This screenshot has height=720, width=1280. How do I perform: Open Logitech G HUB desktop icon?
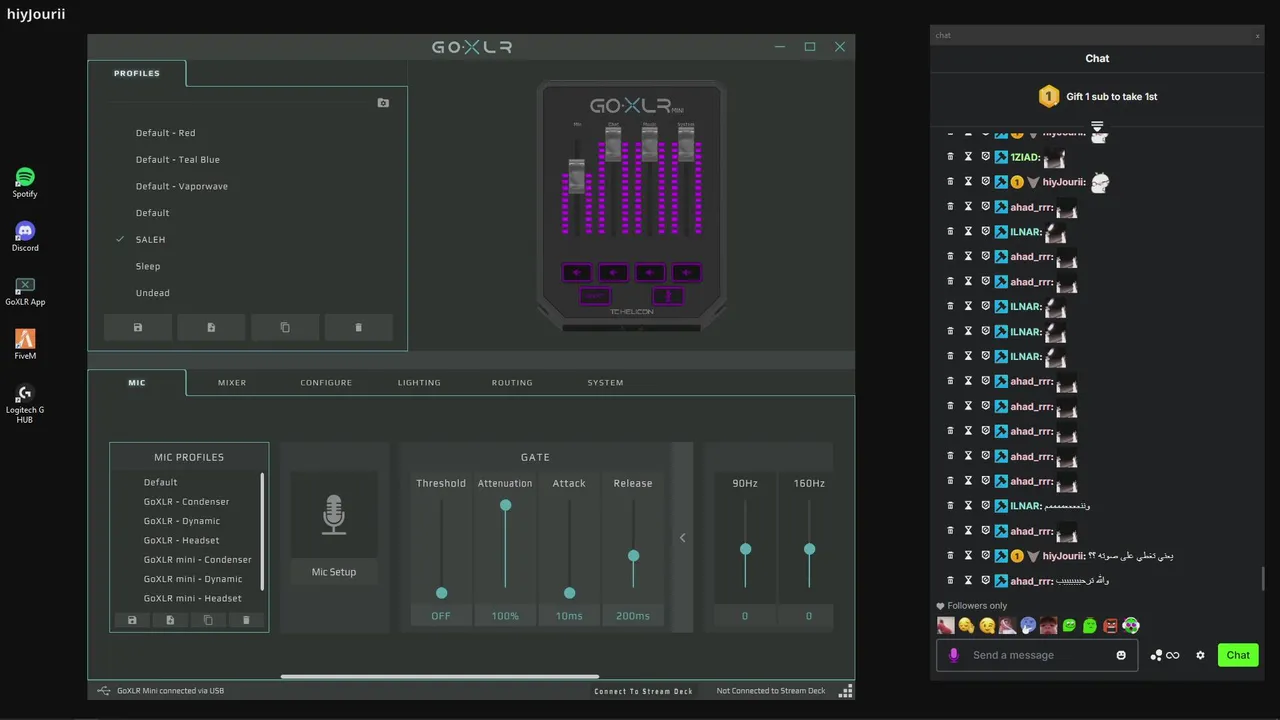pyautogui.click(x=25, y=404)
